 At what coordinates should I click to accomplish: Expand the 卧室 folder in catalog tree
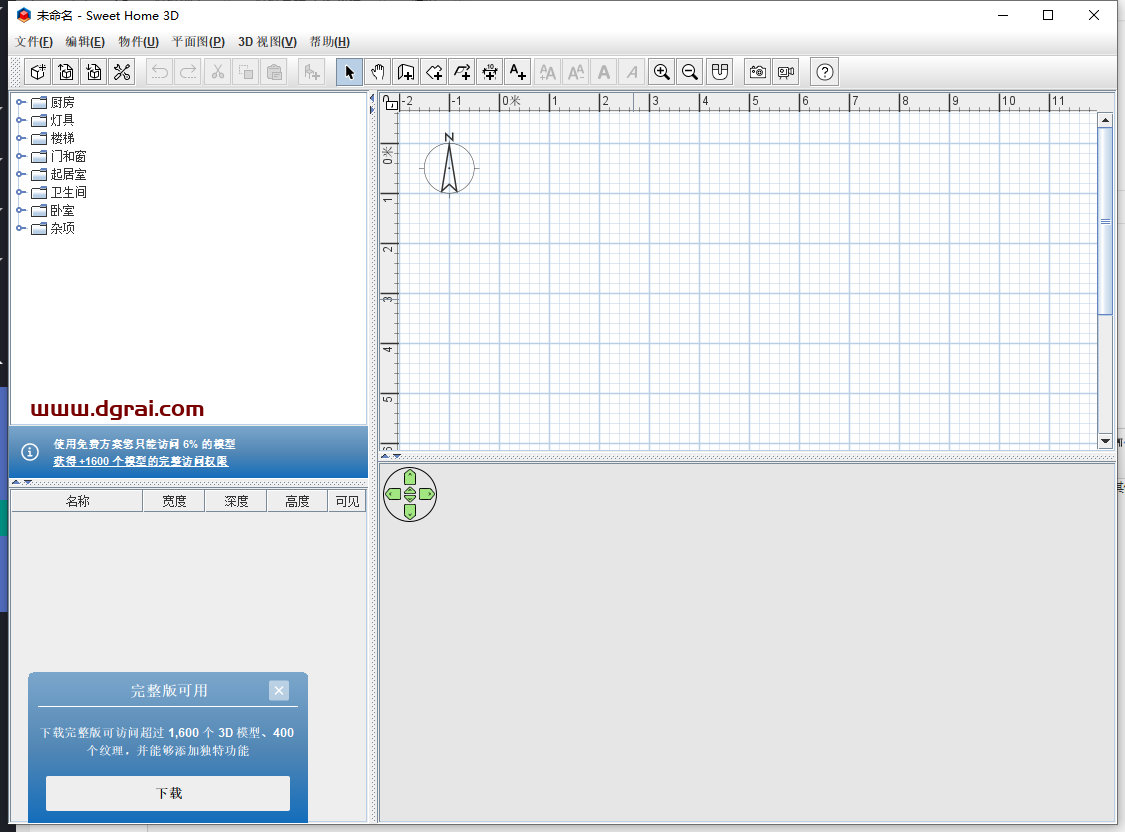tap(21, 210)
